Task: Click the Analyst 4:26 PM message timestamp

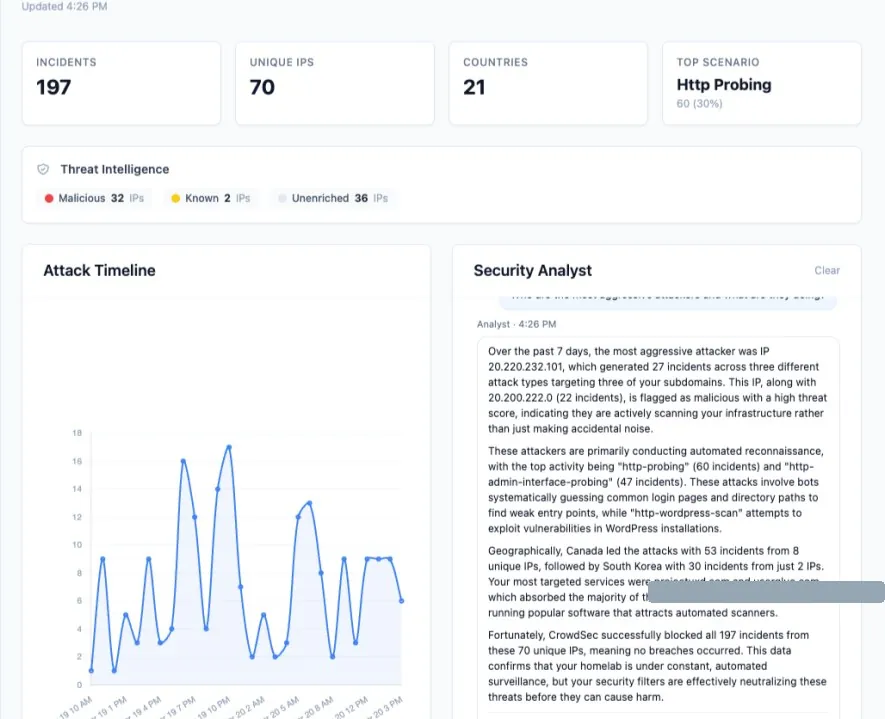Action: pos(516,324)
